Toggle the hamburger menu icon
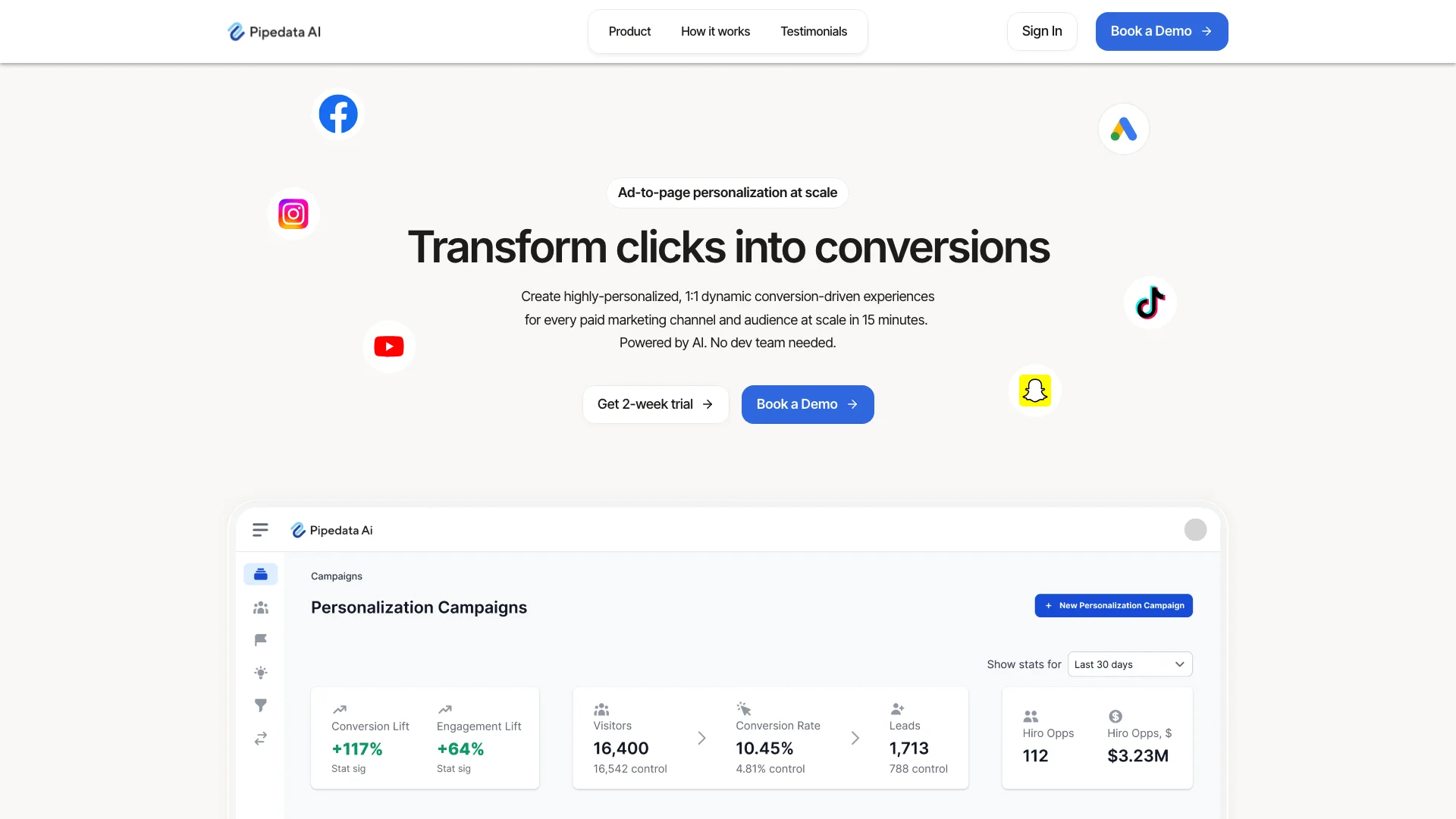 [260, 530]
